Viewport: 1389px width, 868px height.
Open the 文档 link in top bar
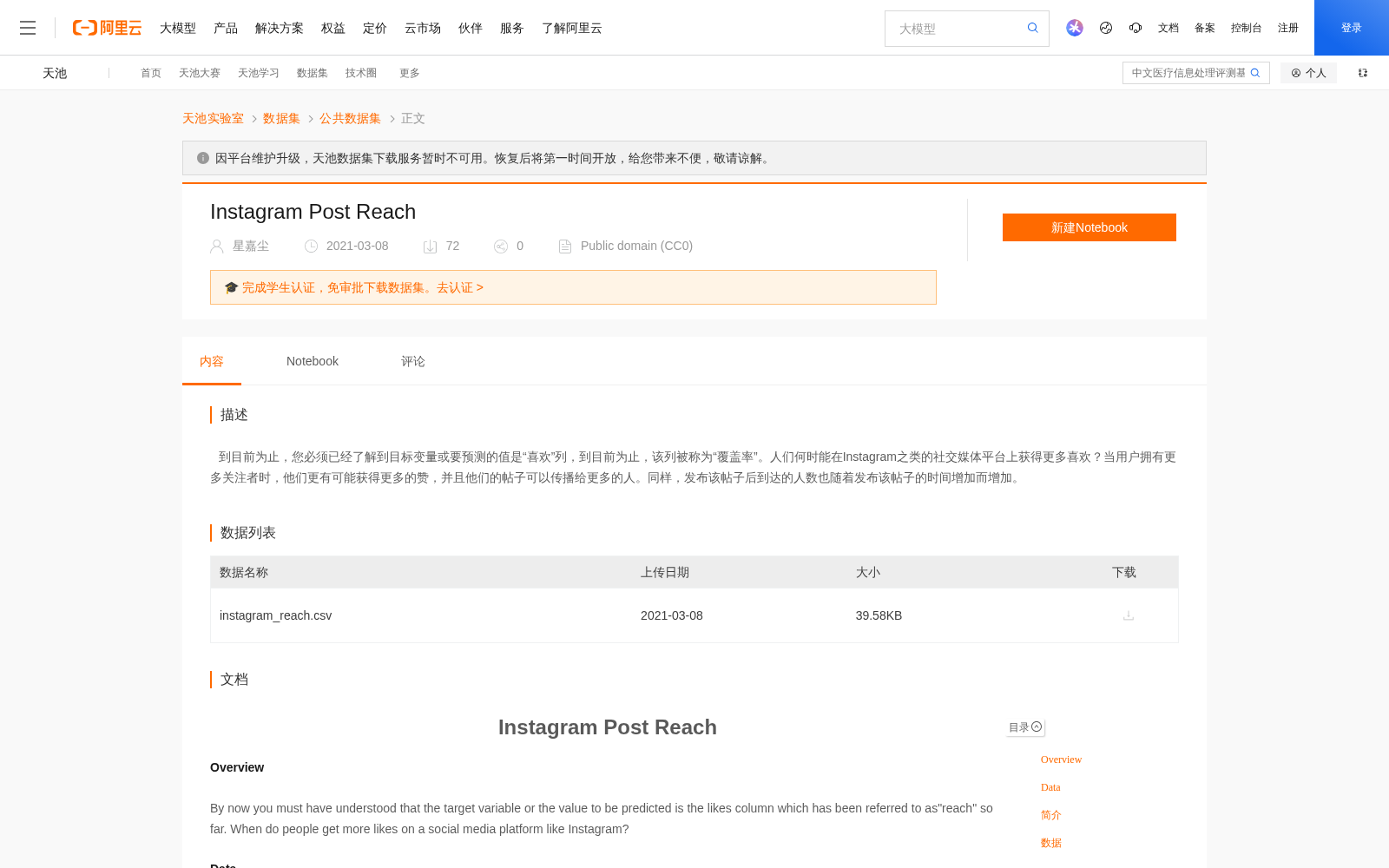coord(1168,28)
